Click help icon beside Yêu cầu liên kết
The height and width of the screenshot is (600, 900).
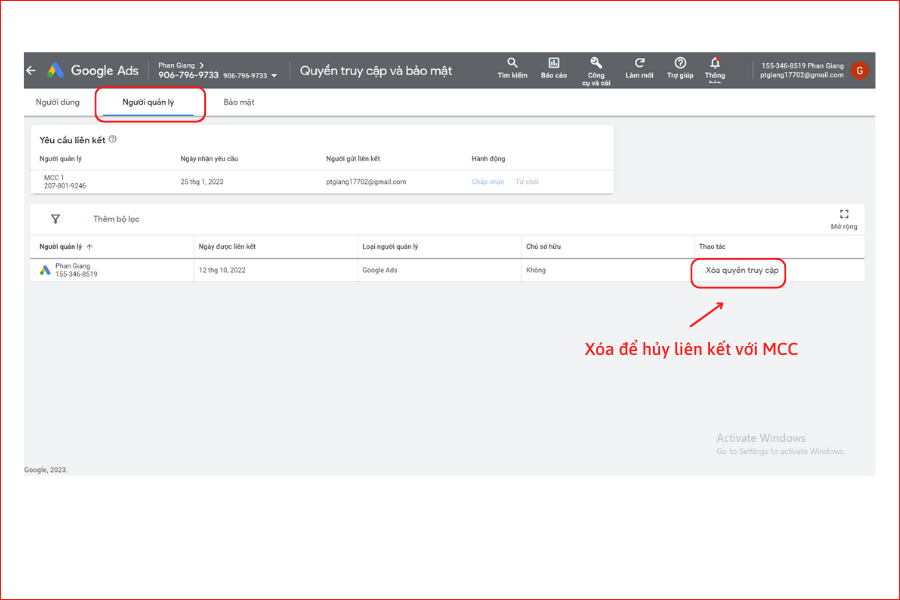pyautogui.click(x=112, y=139)
